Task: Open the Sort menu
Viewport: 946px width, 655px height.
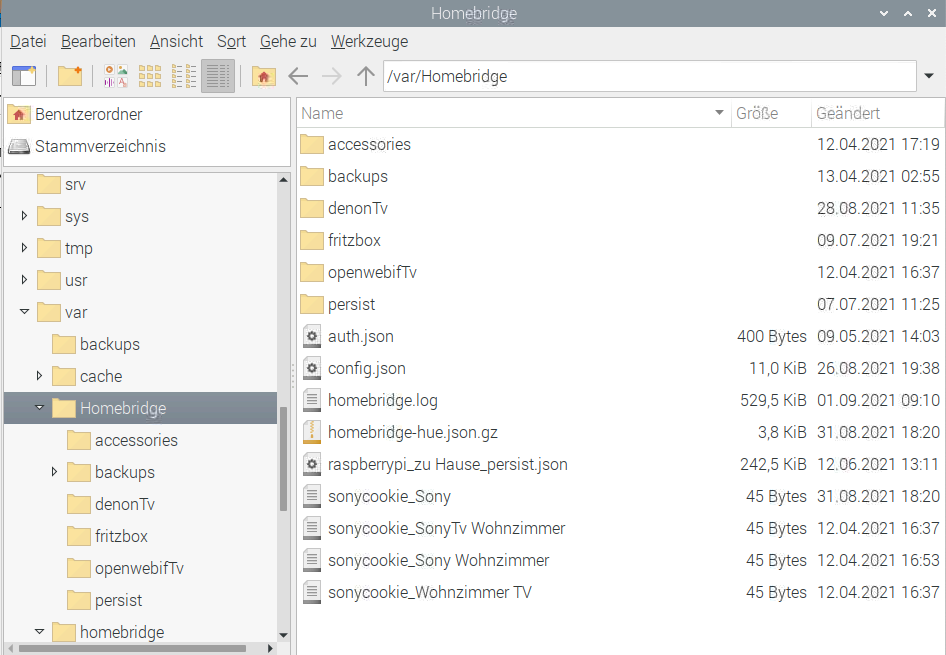Action: coord(232,42)
